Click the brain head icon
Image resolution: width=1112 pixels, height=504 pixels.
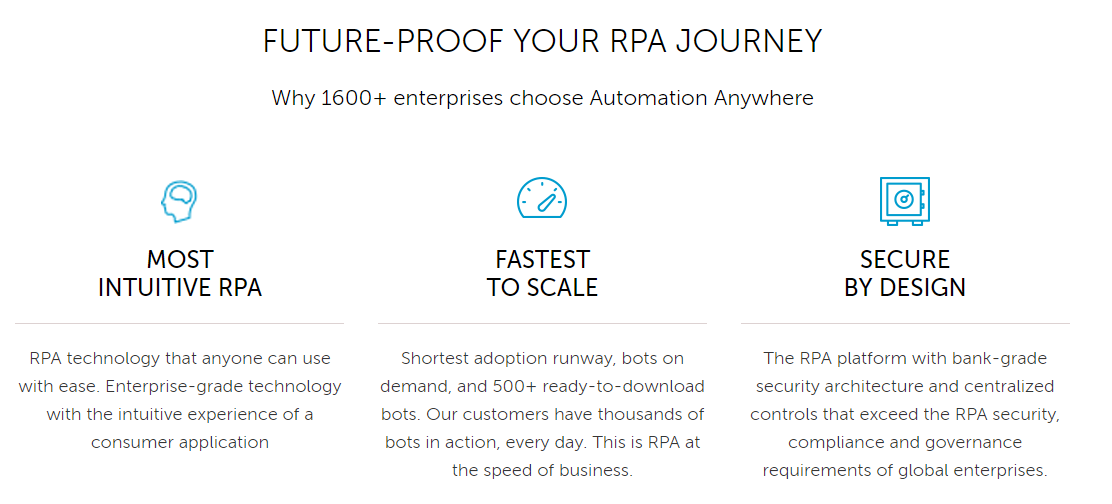point(179,201)
